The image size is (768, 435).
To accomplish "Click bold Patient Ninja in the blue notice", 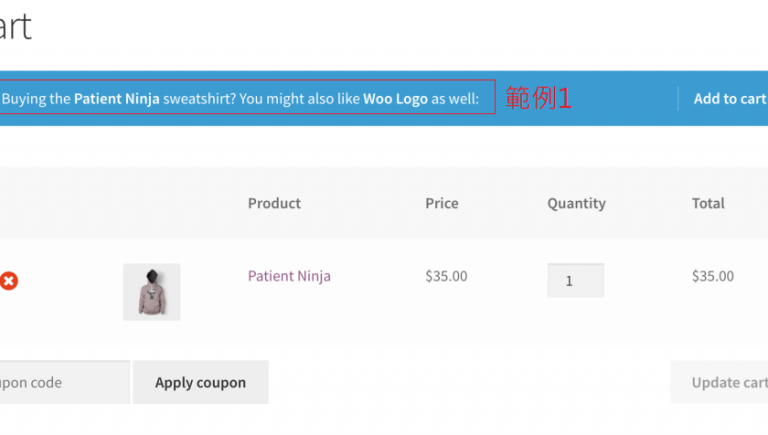I will click(x=116, y=98).
